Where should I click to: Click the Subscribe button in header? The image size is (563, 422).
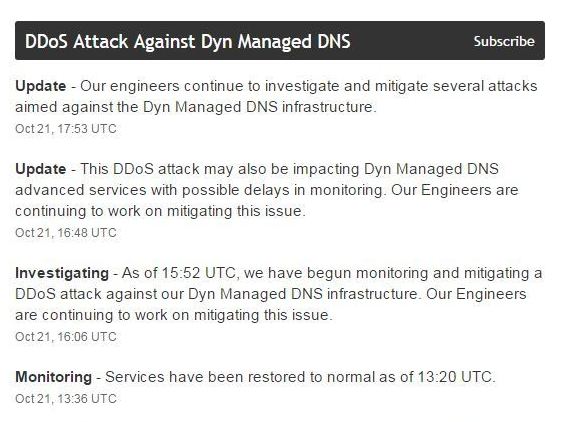(x=504, y=41)
